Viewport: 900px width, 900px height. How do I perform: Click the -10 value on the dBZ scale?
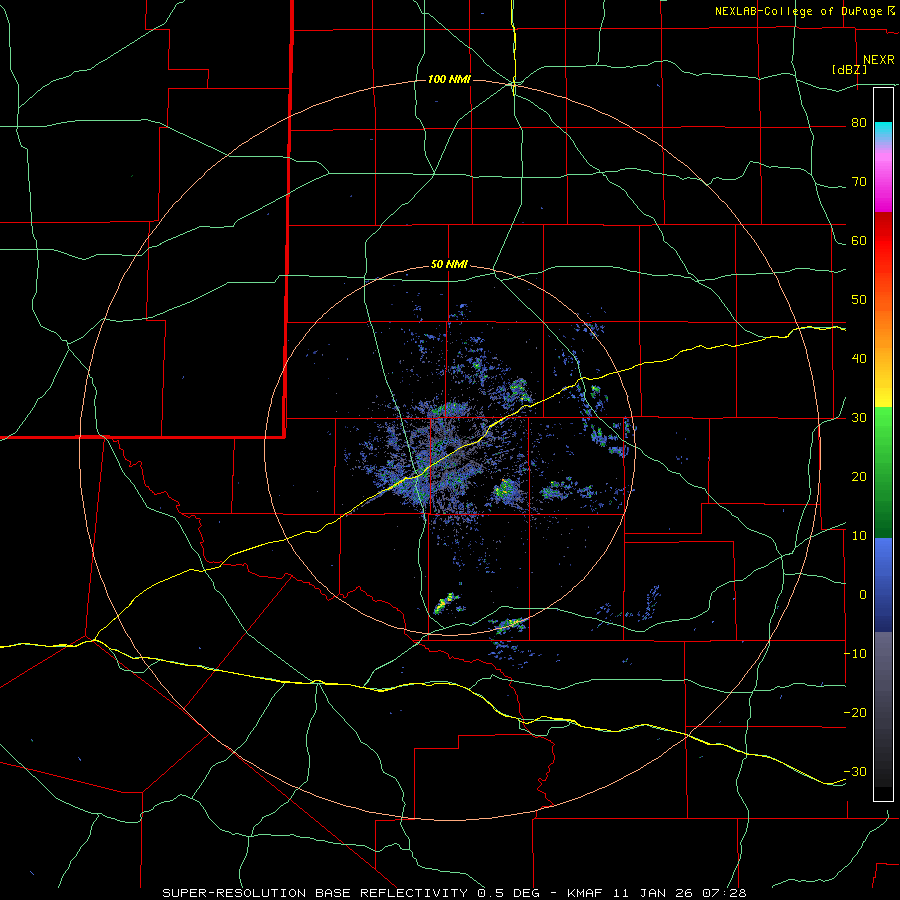(855, 654)
